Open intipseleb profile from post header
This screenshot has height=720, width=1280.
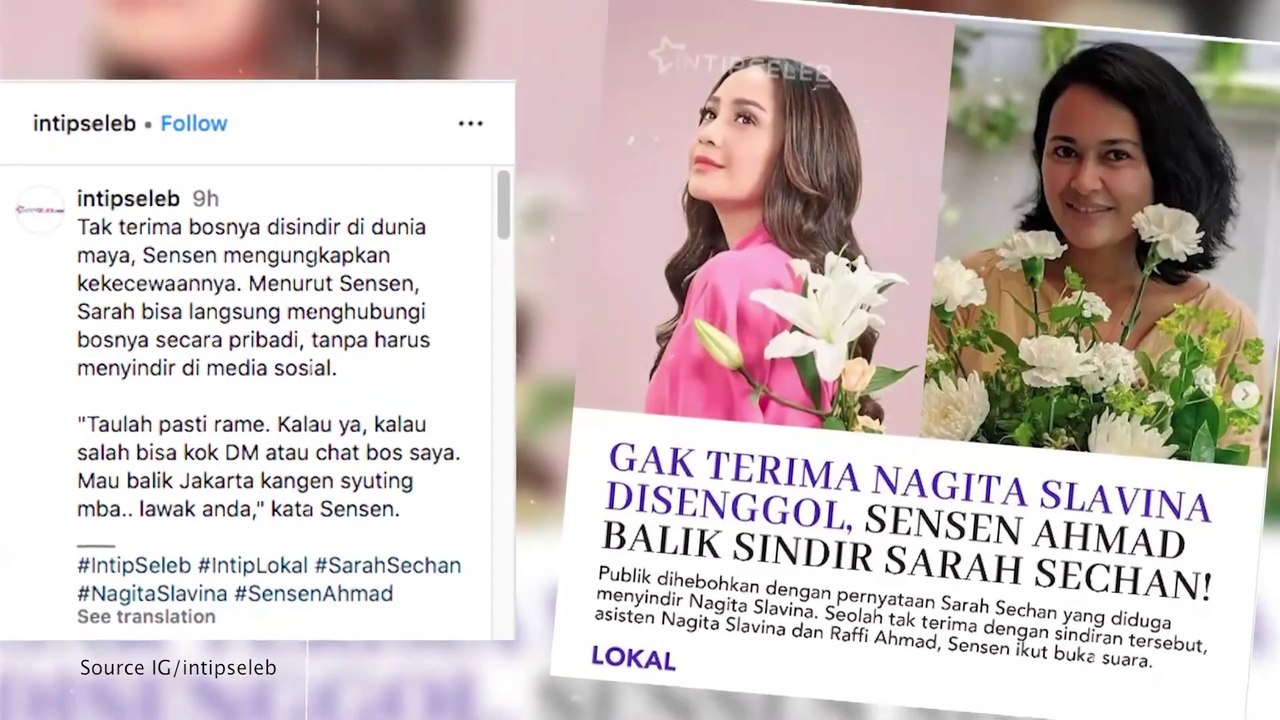coord(84,124)
